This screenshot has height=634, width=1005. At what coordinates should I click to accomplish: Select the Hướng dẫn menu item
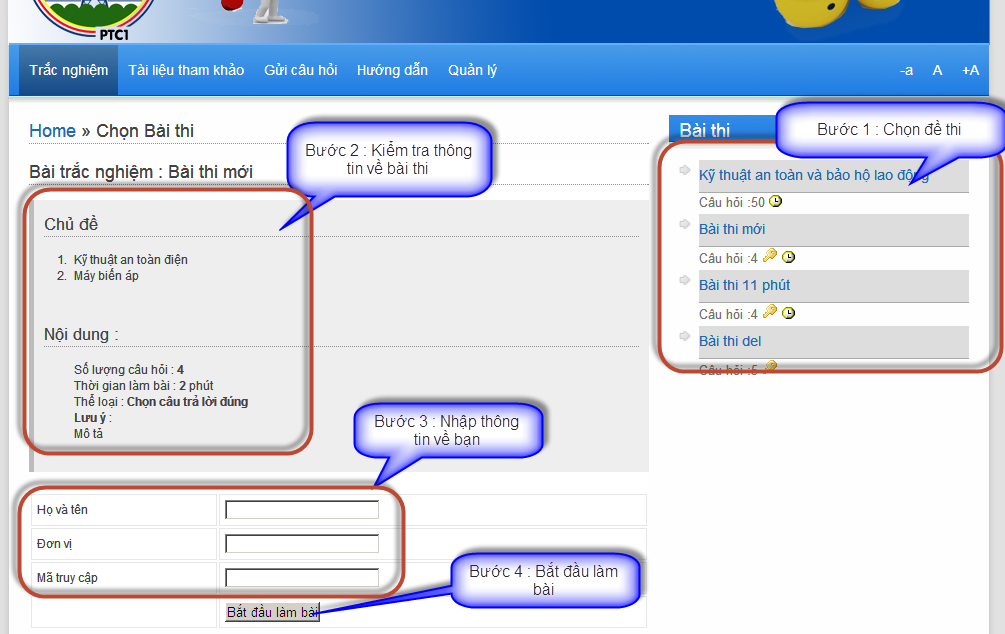point(392,70)
